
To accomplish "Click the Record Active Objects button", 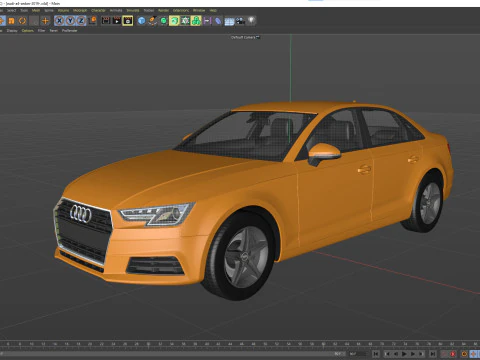I will (444, 354).
